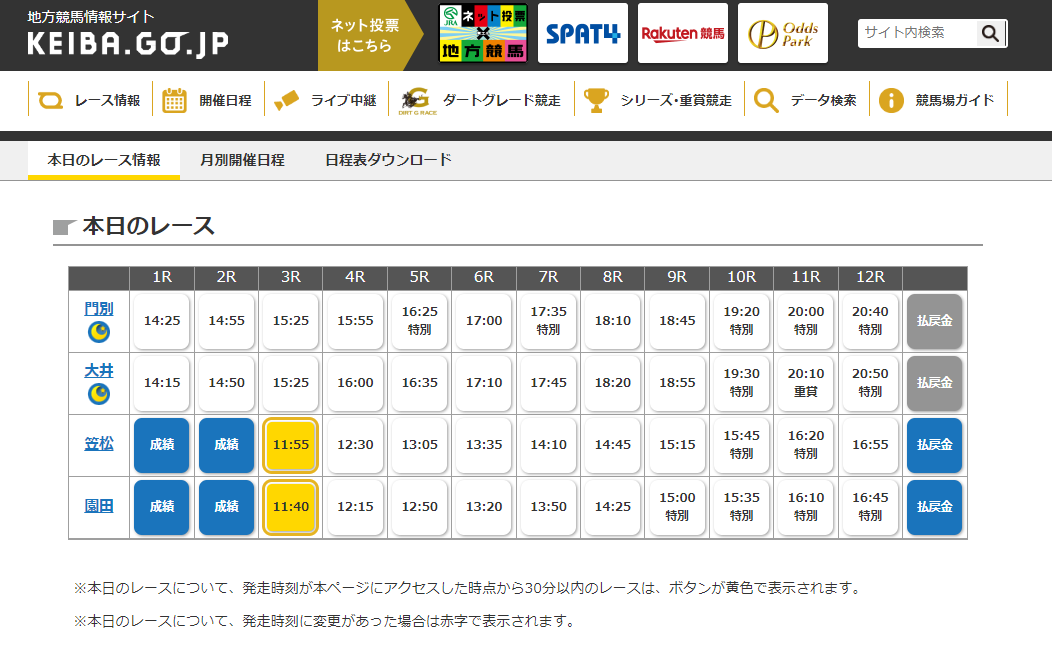
Task: Switch to the 日程表ダウンロード tab
Action: pyautogui.click(x=388, y=160)
